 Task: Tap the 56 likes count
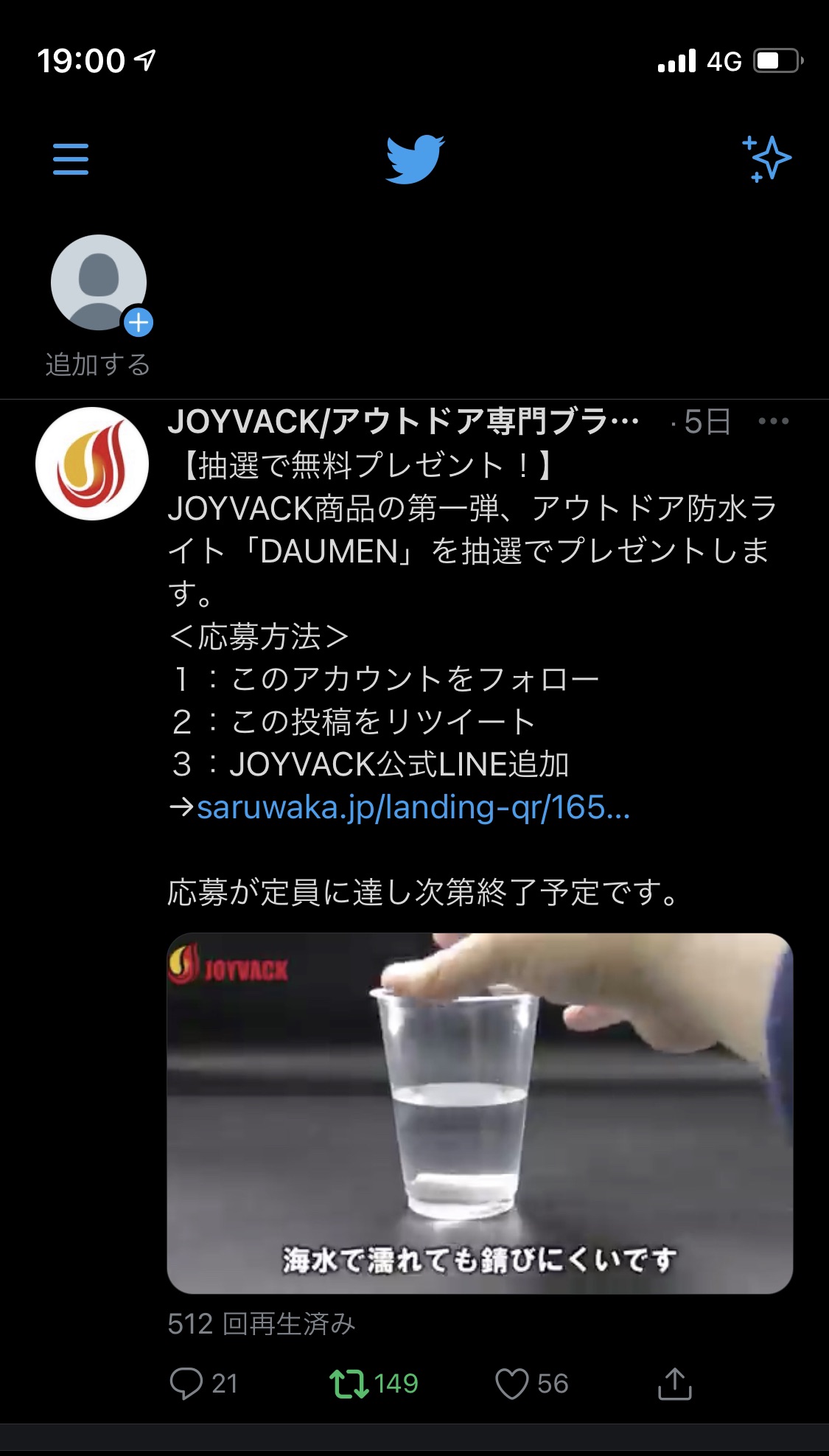pos(553,1383)
